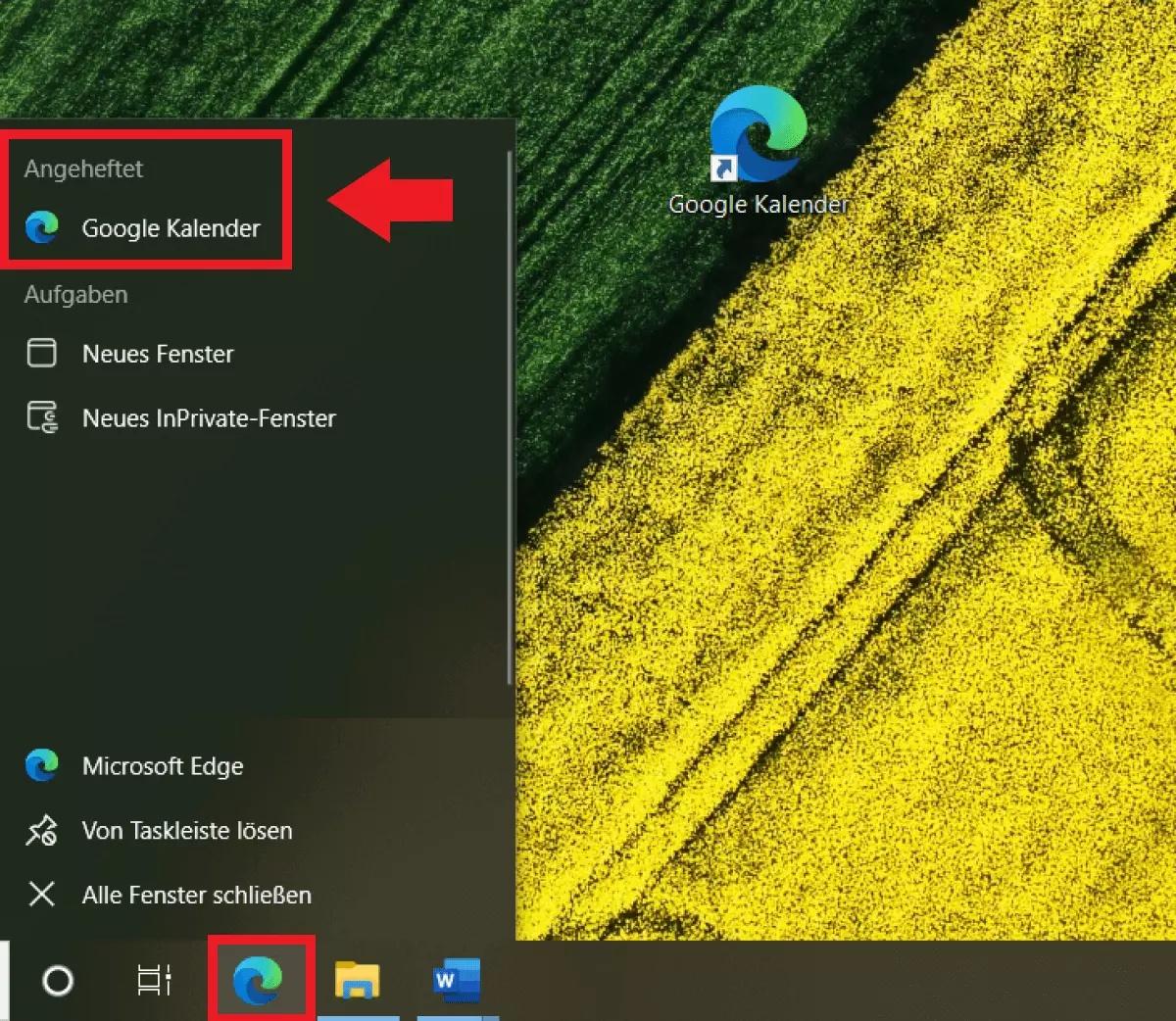Click the InPrivate window icon
This screenshot has width=1176, height=1021.
(42, 417)
